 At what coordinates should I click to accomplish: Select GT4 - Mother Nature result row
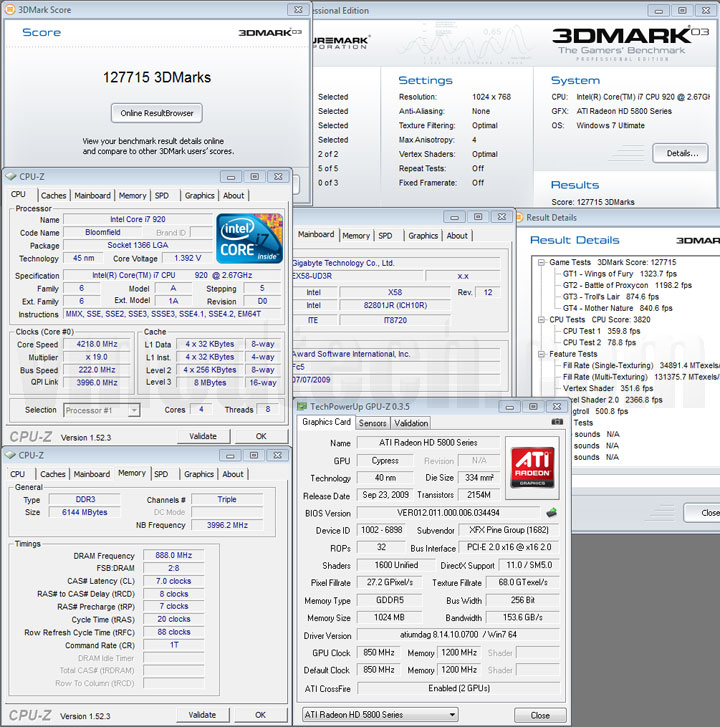(x=618, y=308)
